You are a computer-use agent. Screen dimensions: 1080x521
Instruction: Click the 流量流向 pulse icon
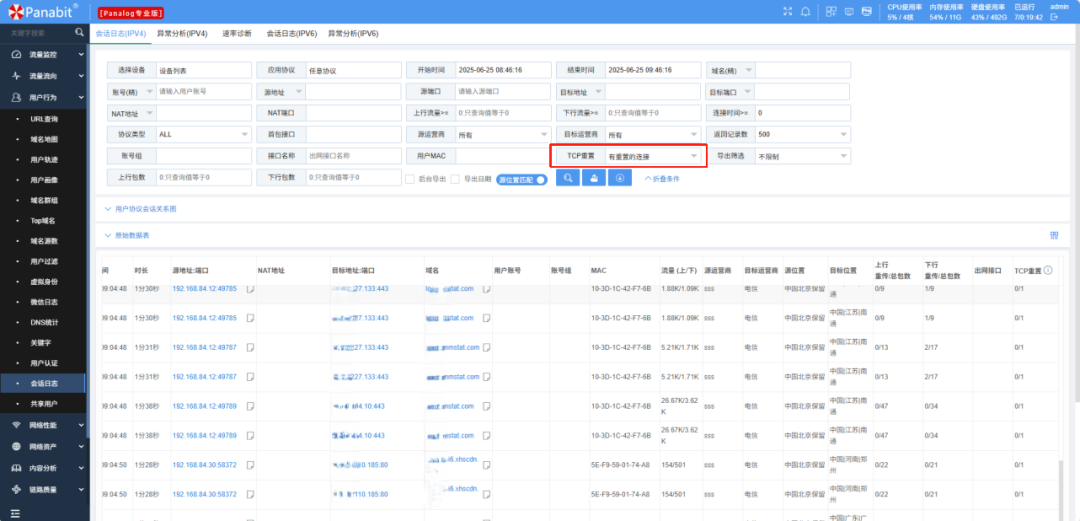pos(17,76)
